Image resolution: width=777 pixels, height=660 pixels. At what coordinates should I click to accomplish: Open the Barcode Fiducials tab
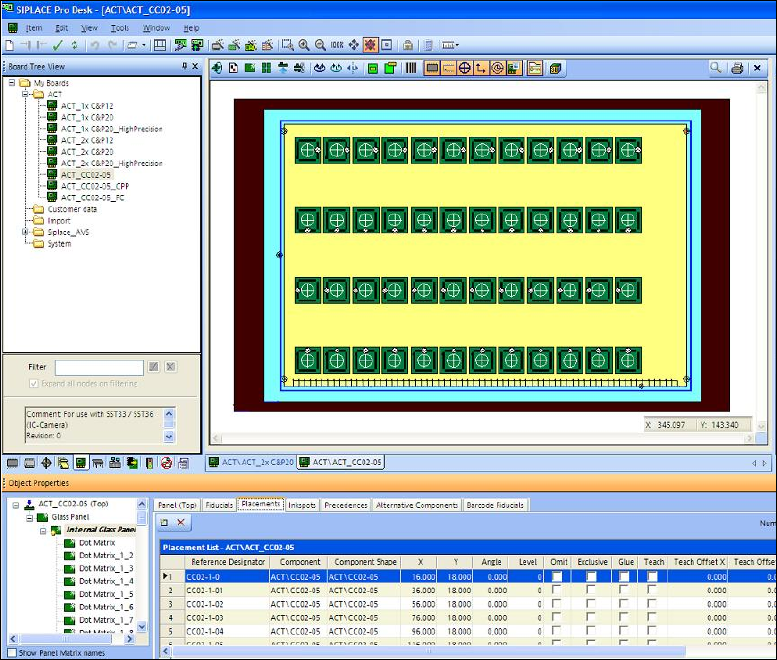coord(495,505)
